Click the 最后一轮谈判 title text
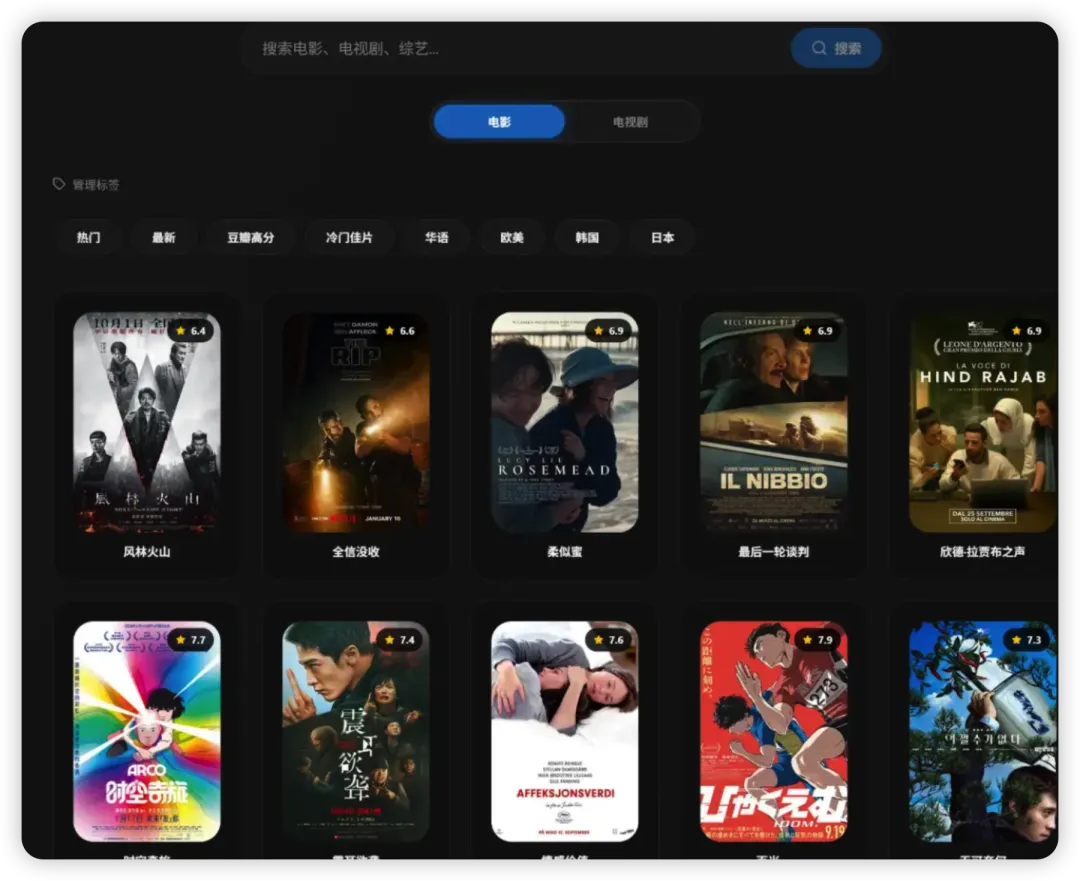The image size is (1080, 881). coord(773,552)
